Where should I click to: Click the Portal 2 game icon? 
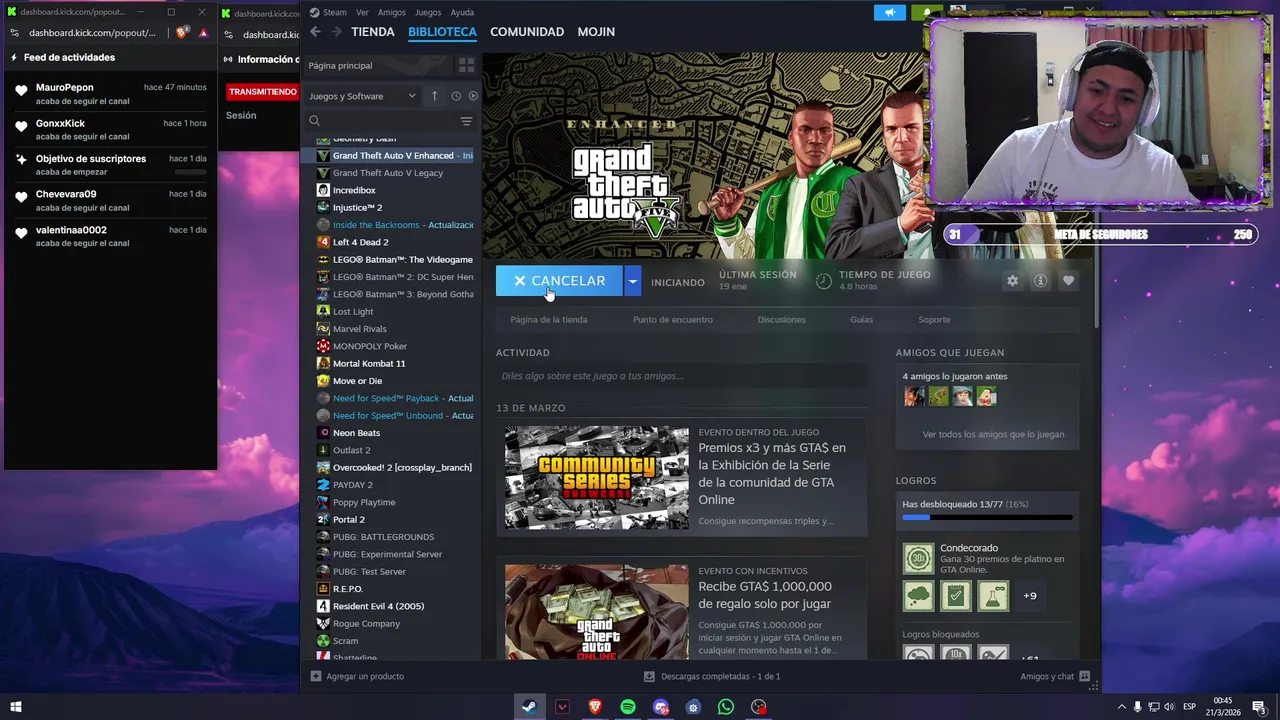click(323, 520)
